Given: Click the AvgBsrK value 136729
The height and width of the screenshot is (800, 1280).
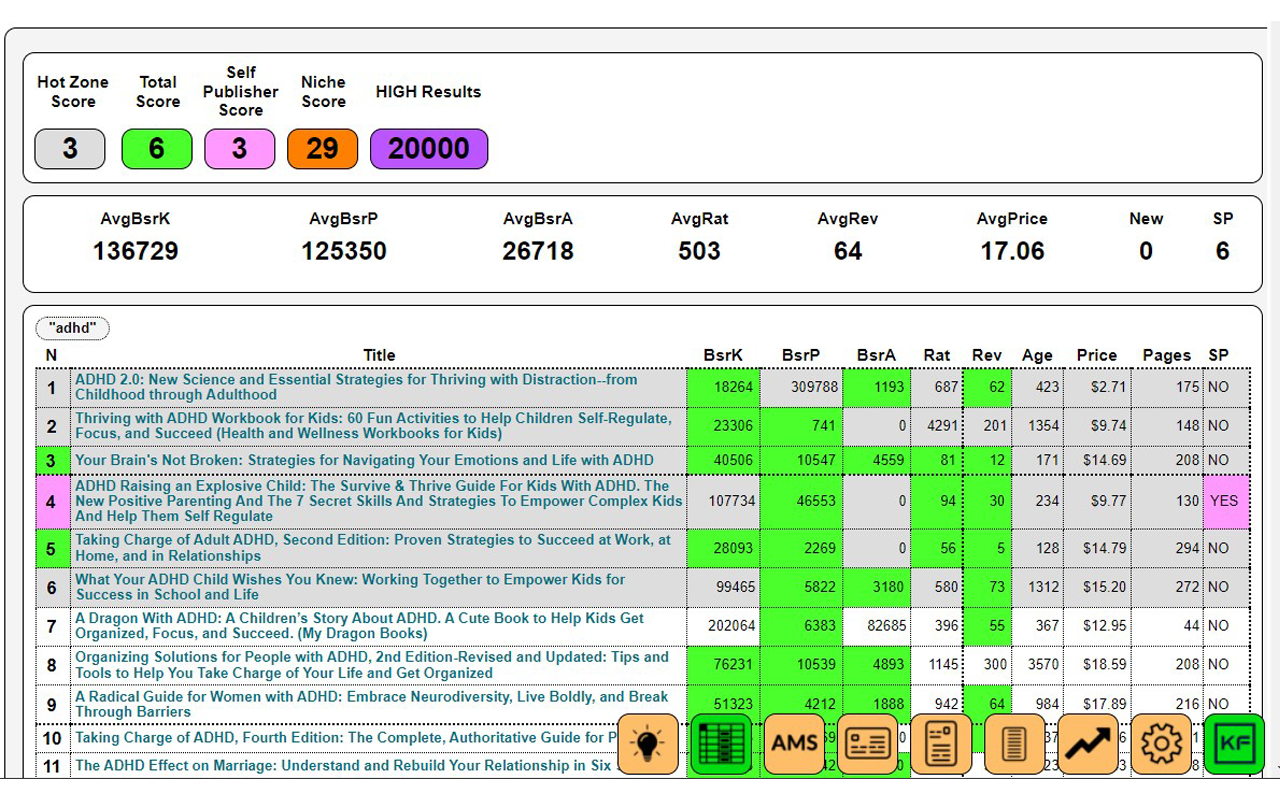Looking at the screenshot, I should (136, 251).
